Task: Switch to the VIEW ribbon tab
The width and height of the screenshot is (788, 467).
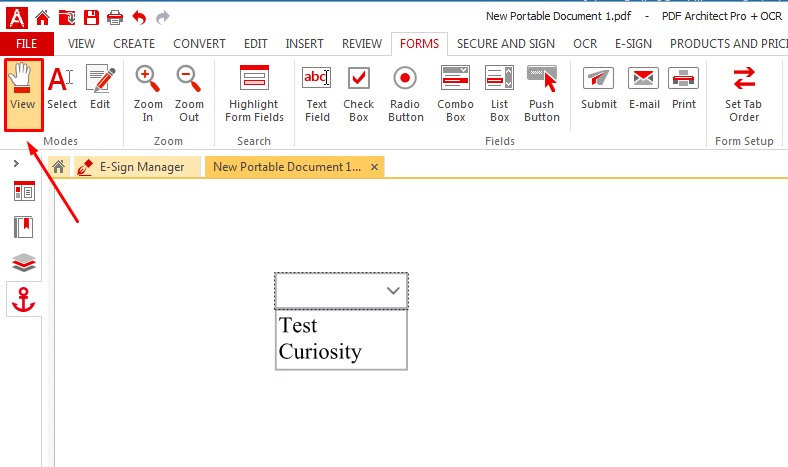Action: pyautogui.click(x=81, y=44)
